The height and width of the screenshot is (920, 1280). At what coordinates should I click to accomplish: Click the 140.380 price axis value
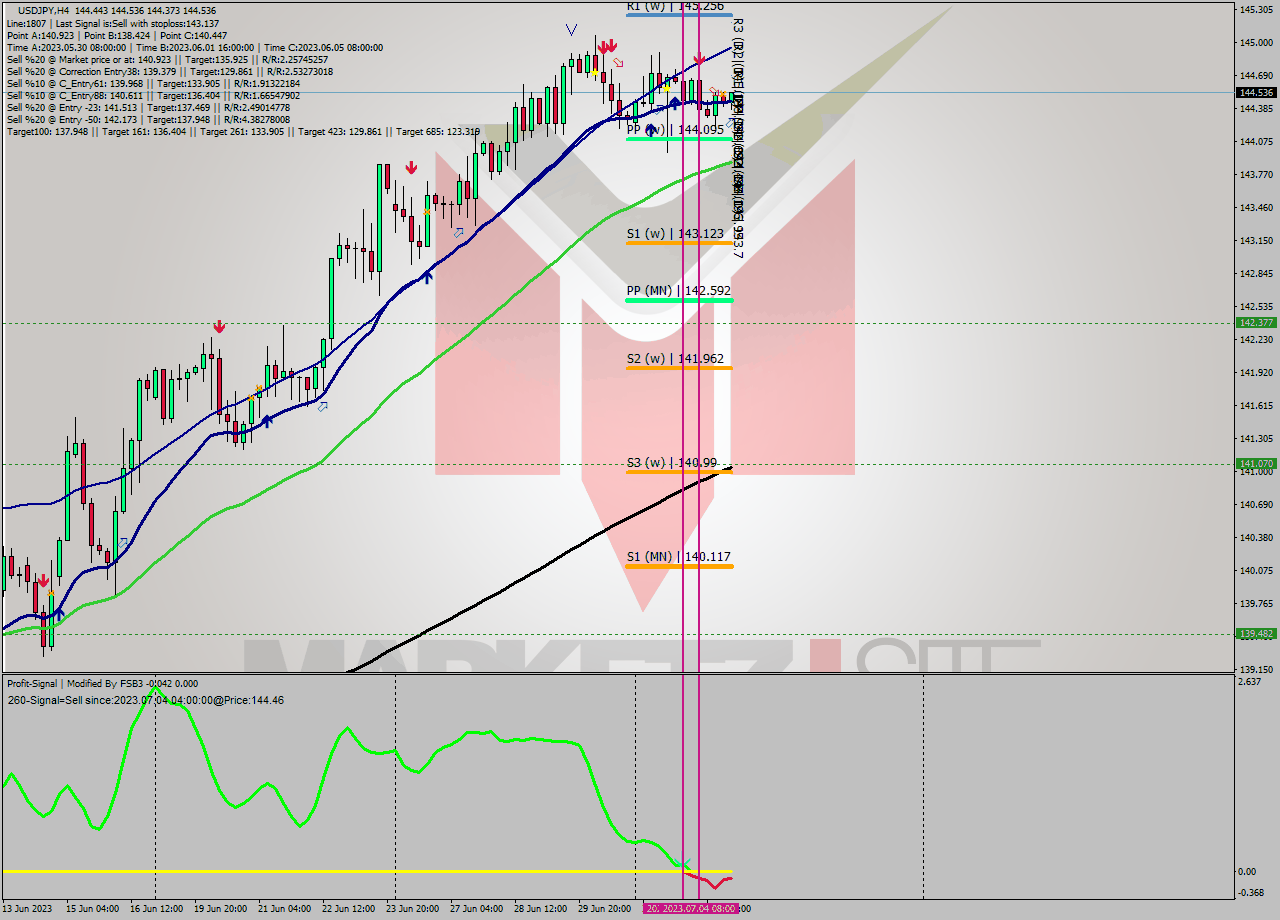(x=1255, y=538)
